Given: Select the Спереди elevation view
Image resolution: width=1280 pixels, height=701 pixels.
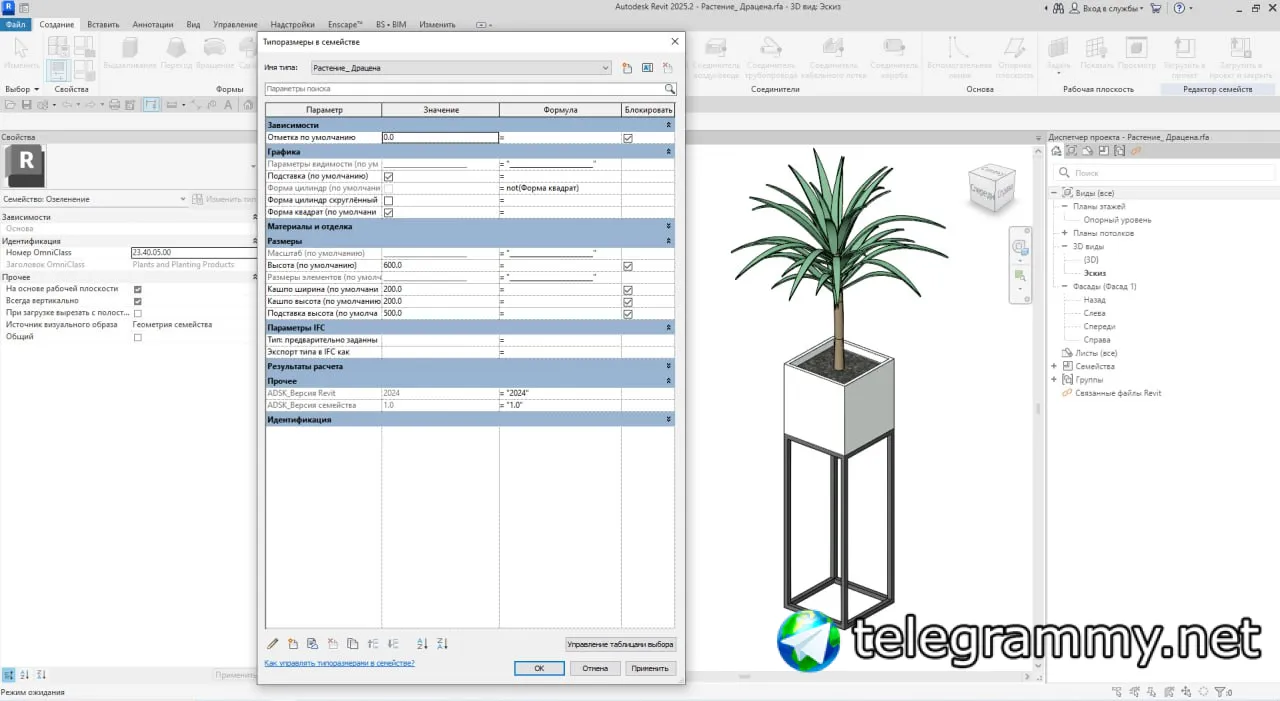Looking at the screenshot, I should click(x=1099, y=326).
